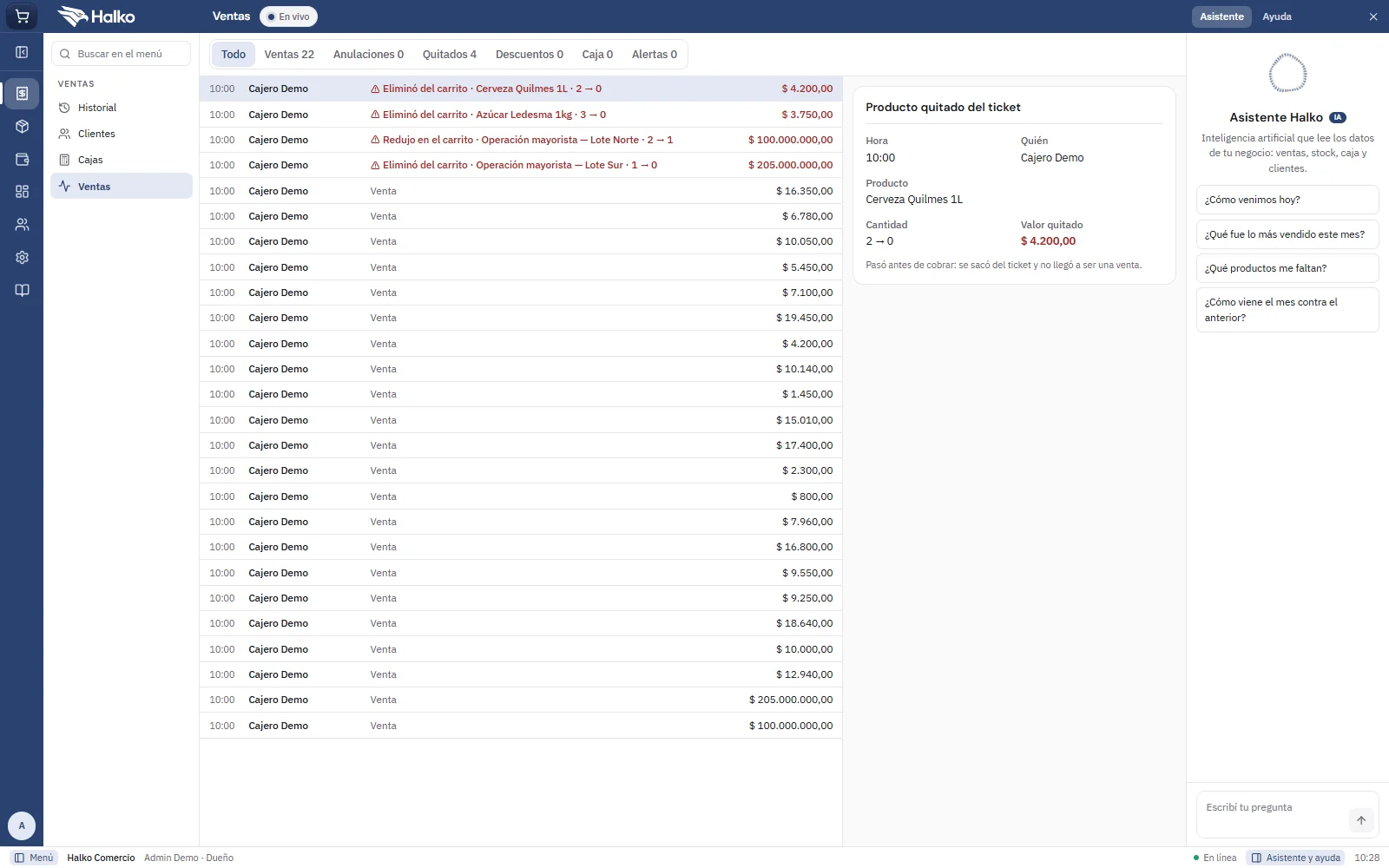Screen dimensions: 1389x868
Task: Open the dashboard grid rail icon
Action: point(22,192)
